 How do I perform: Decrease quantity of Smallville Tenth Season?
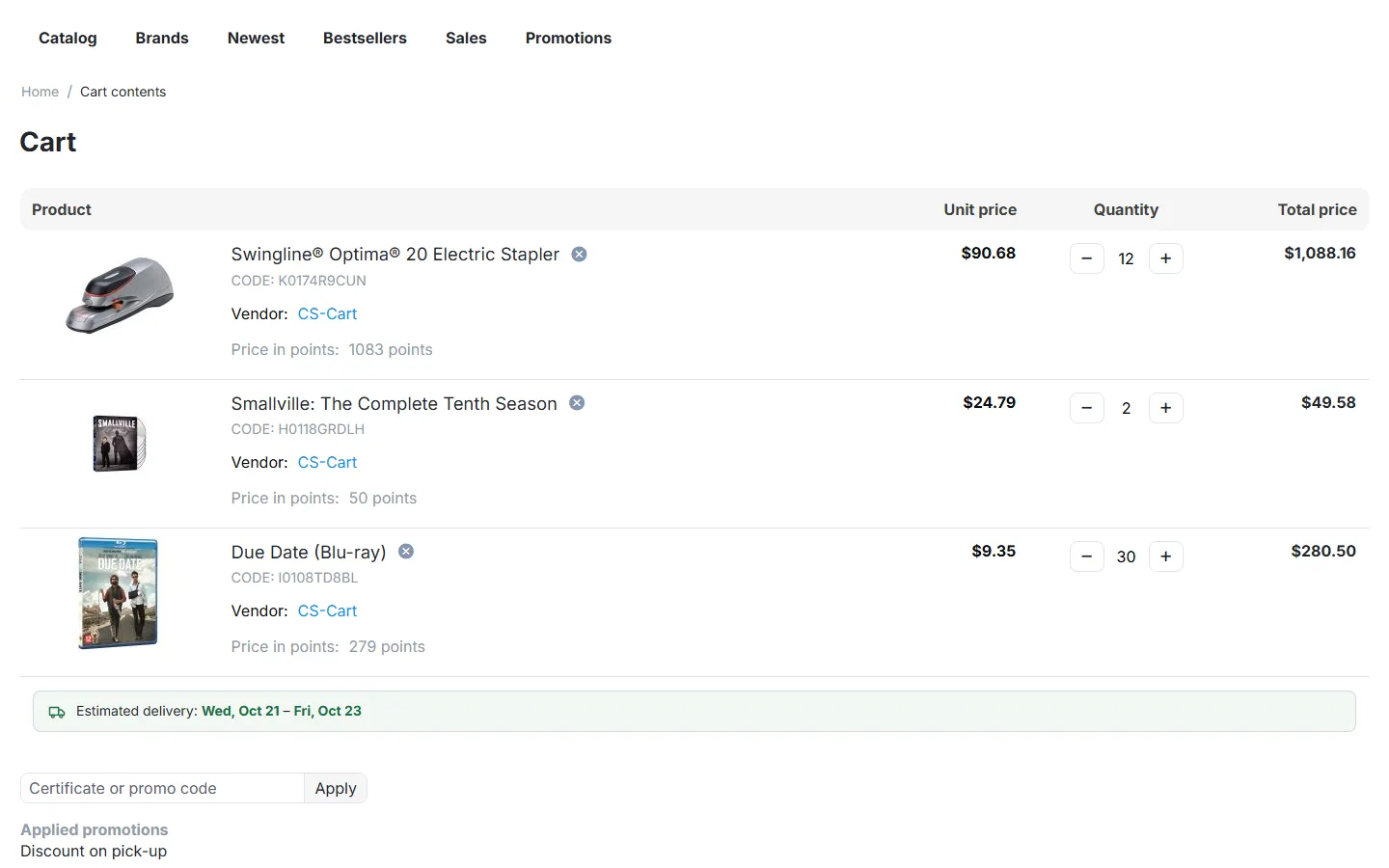pyautogui.click(x=1087, y=408)
